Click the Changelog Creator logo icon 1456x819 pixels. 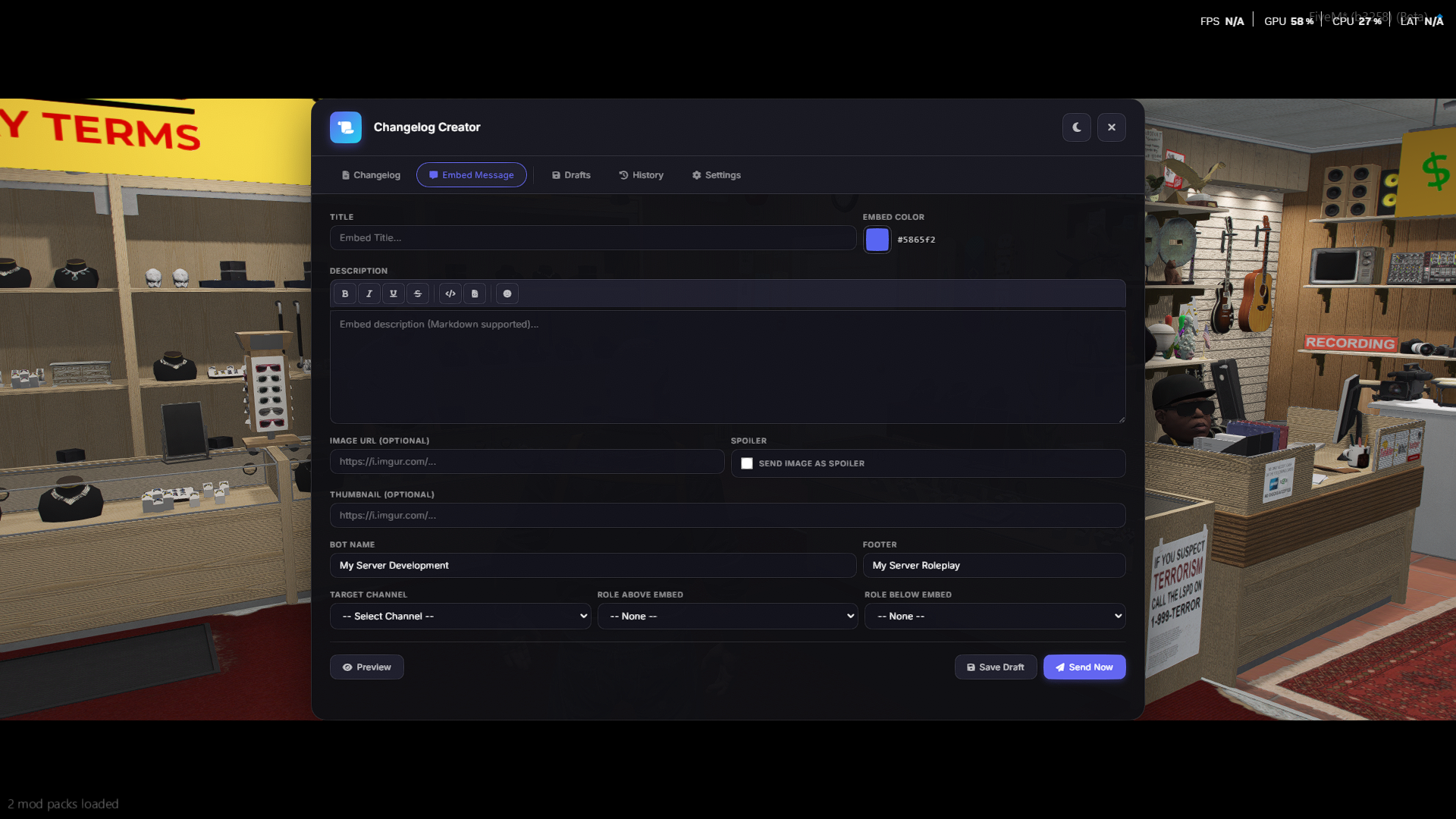[346, 127]
